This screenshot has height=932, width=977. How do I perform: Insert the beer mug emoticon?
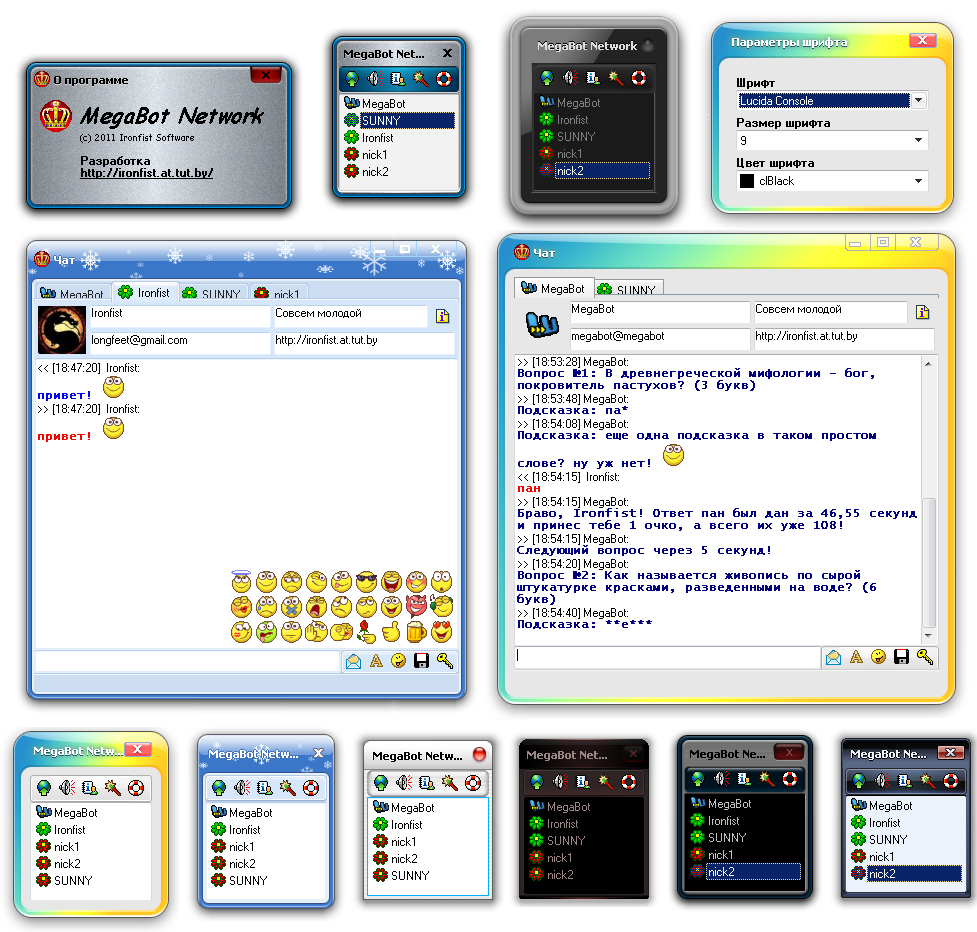point(416,632)
